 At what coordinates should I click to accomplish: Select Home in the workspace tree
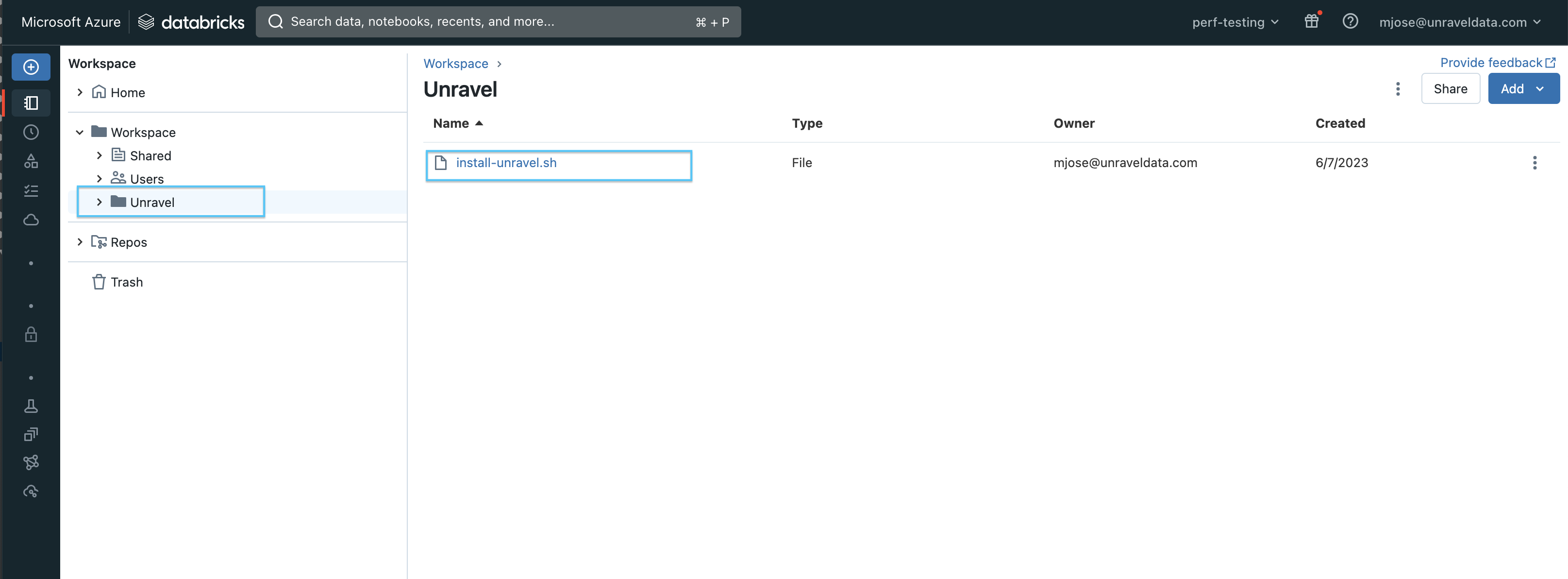(x=127, y=93)
